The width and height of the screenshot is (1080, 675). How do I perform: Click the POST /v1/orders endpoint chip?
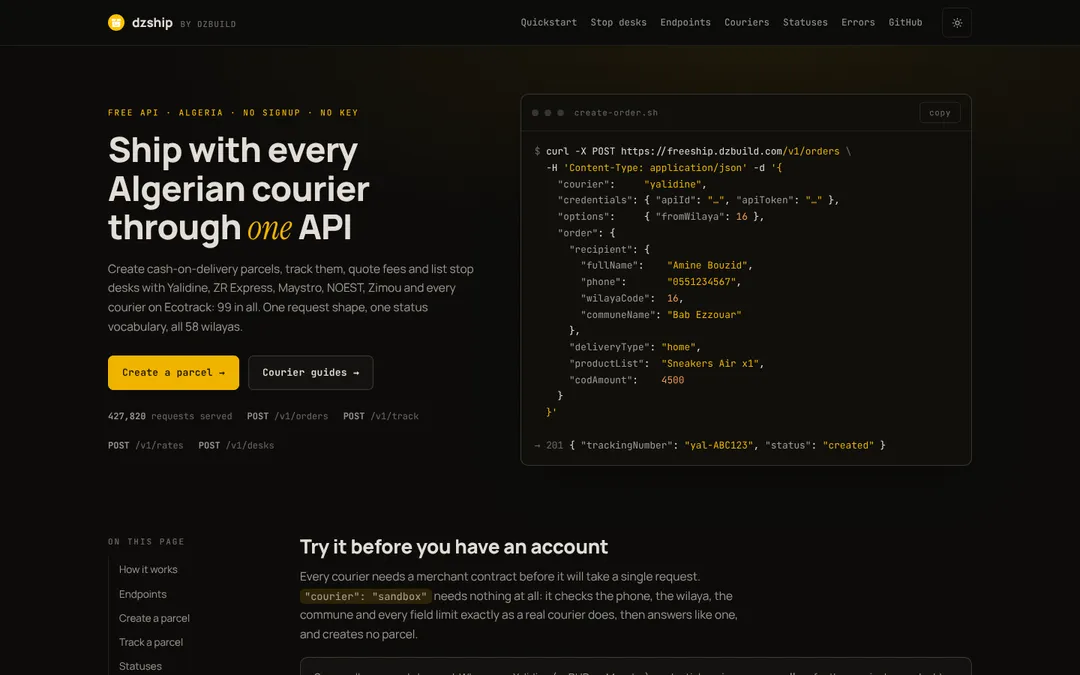click(287, 416)
